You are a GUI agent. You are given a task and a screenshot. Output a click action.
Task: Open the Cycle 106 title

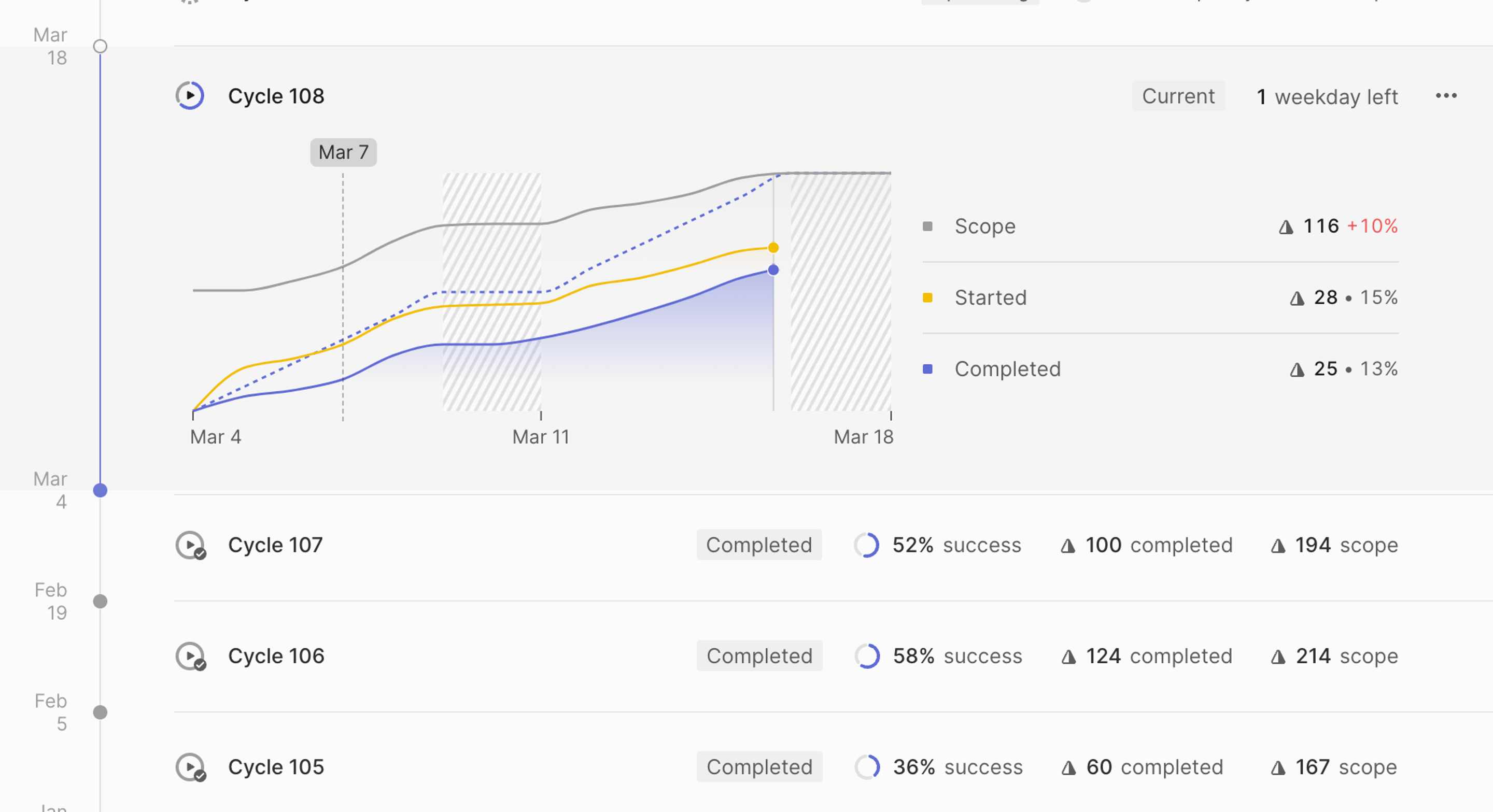[276, 656]
